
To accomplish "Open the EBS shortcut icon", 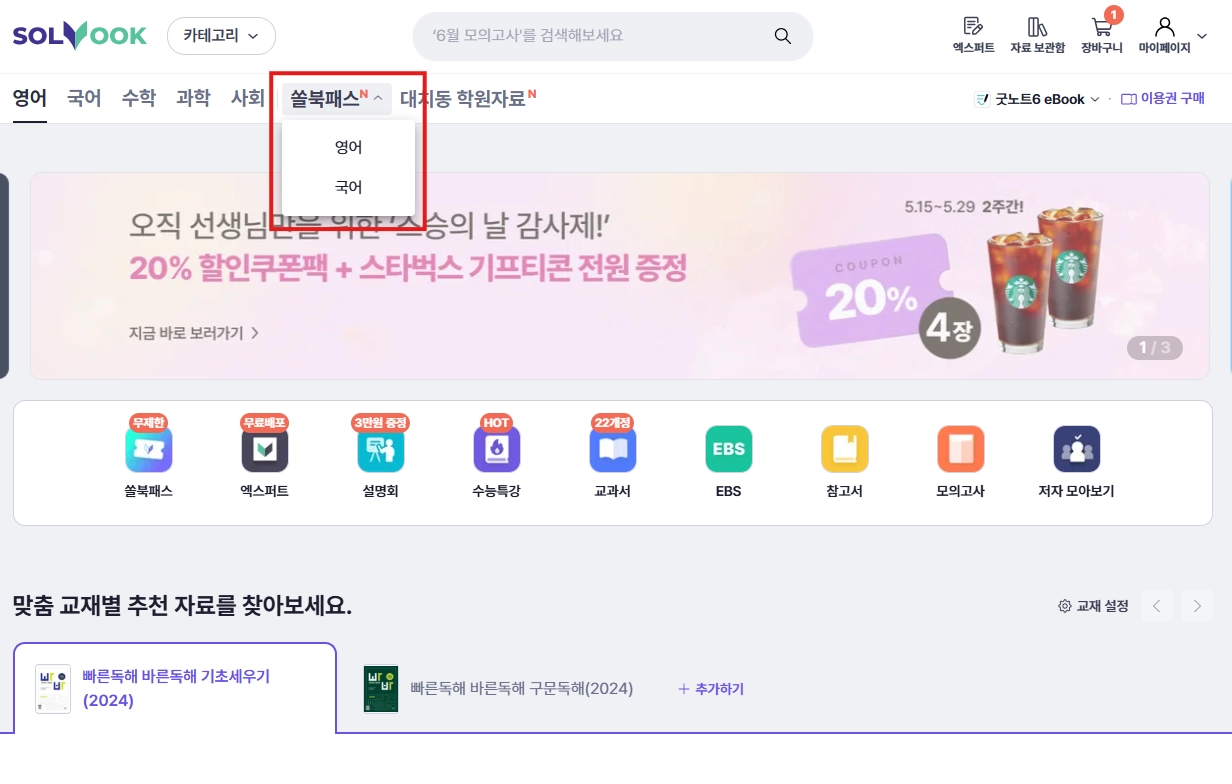I will [x=729, y=449].
